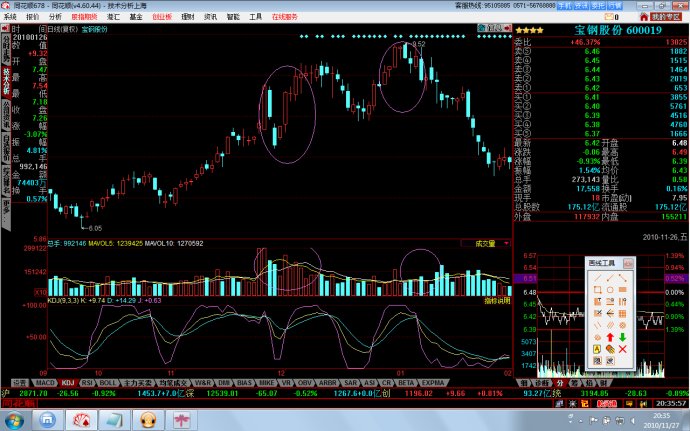
Task: Switch to the BOLL indicator tab
Action: click(107, 382)
